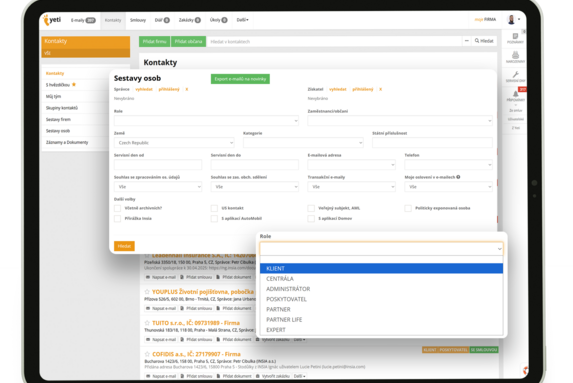The height and width of the screenshot is (383, 573).
Task: Open the Země dropdown showing Czech Republic
Action: pos(174,143)
